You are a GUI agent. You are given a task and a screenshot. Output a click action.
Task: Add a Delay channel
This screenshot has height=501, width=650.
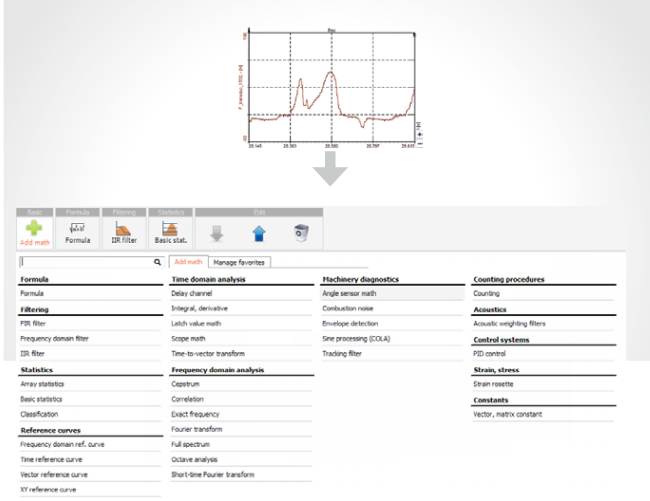point(241,293)
